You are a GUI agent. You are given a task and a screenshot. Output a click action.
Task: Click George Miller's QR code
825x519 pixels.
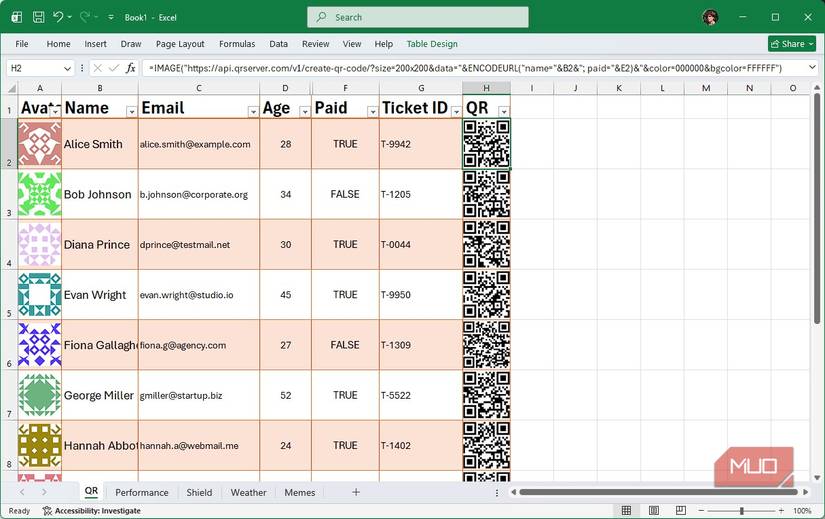tap(486, 395)
